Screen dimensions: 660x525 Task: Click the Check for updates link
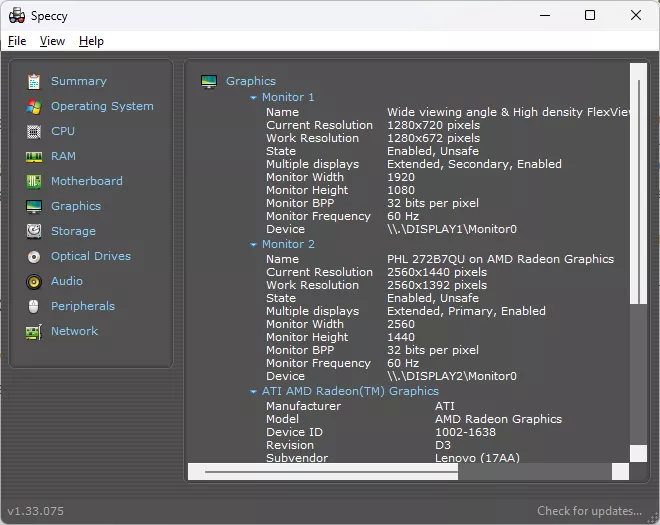[589, 511]
